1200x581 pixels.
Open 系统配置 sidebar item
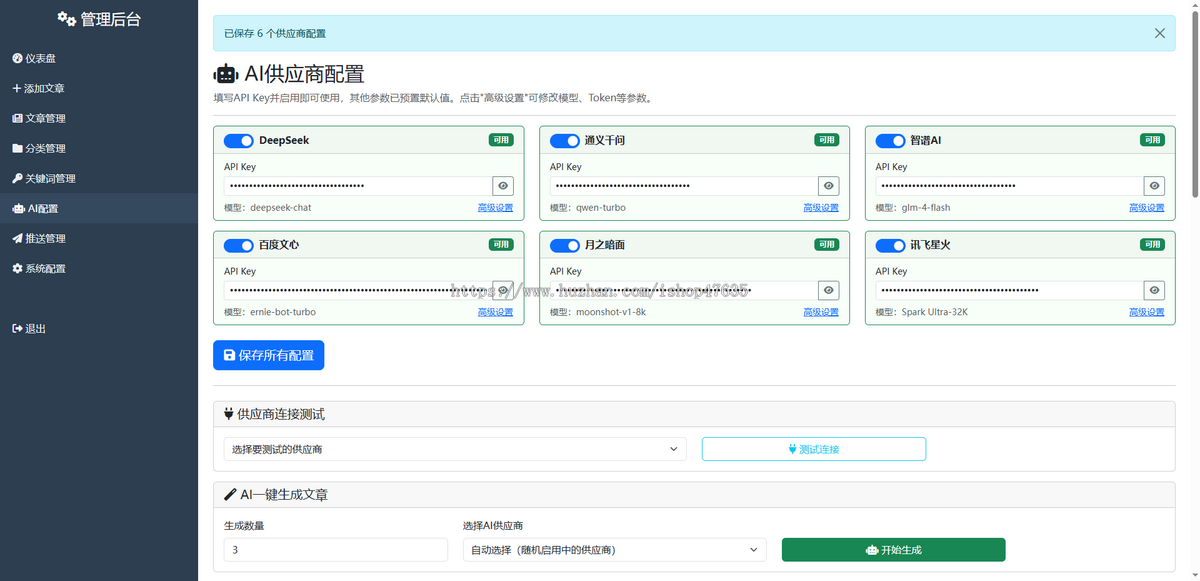(x=99, y=268)
